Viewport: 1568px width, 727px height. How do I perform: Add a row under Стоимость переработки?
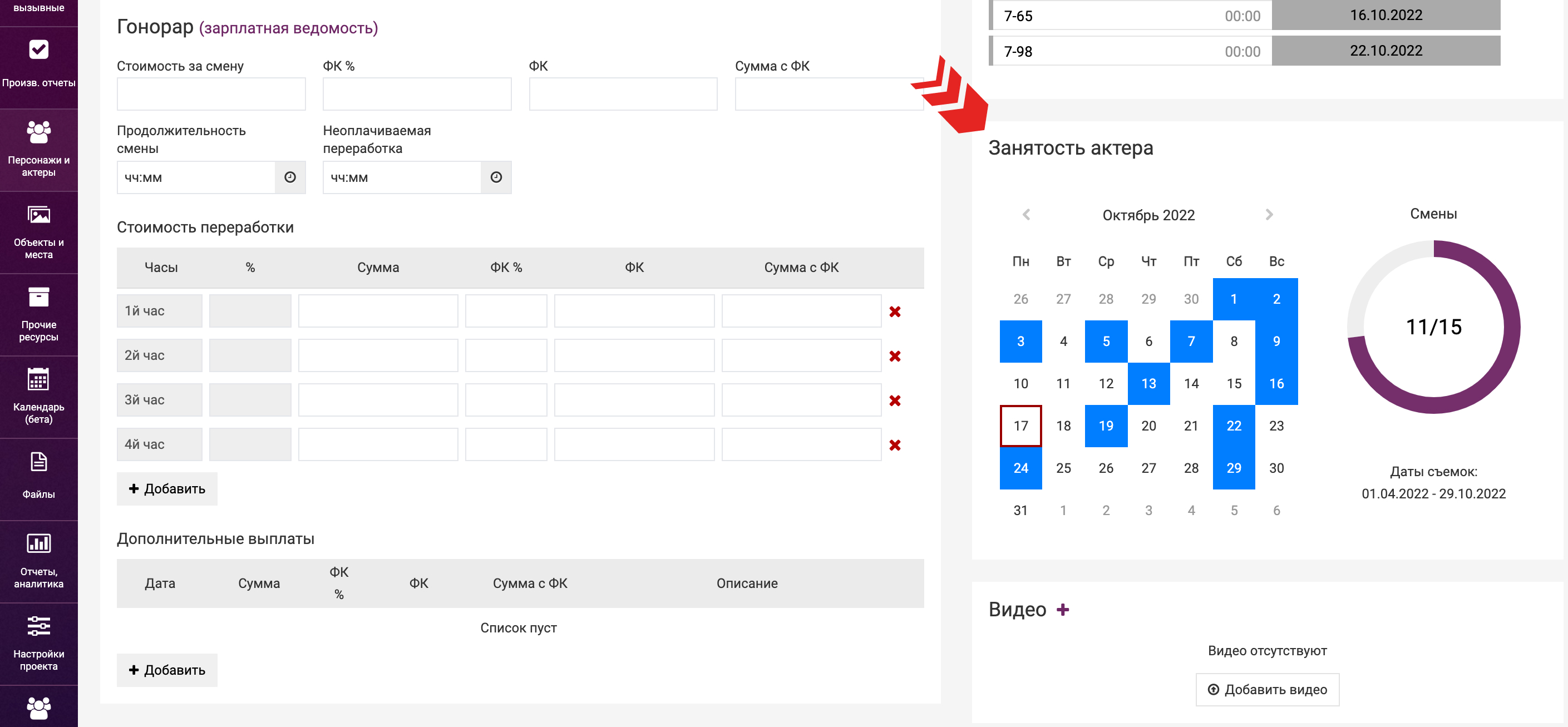click(167, 488)
